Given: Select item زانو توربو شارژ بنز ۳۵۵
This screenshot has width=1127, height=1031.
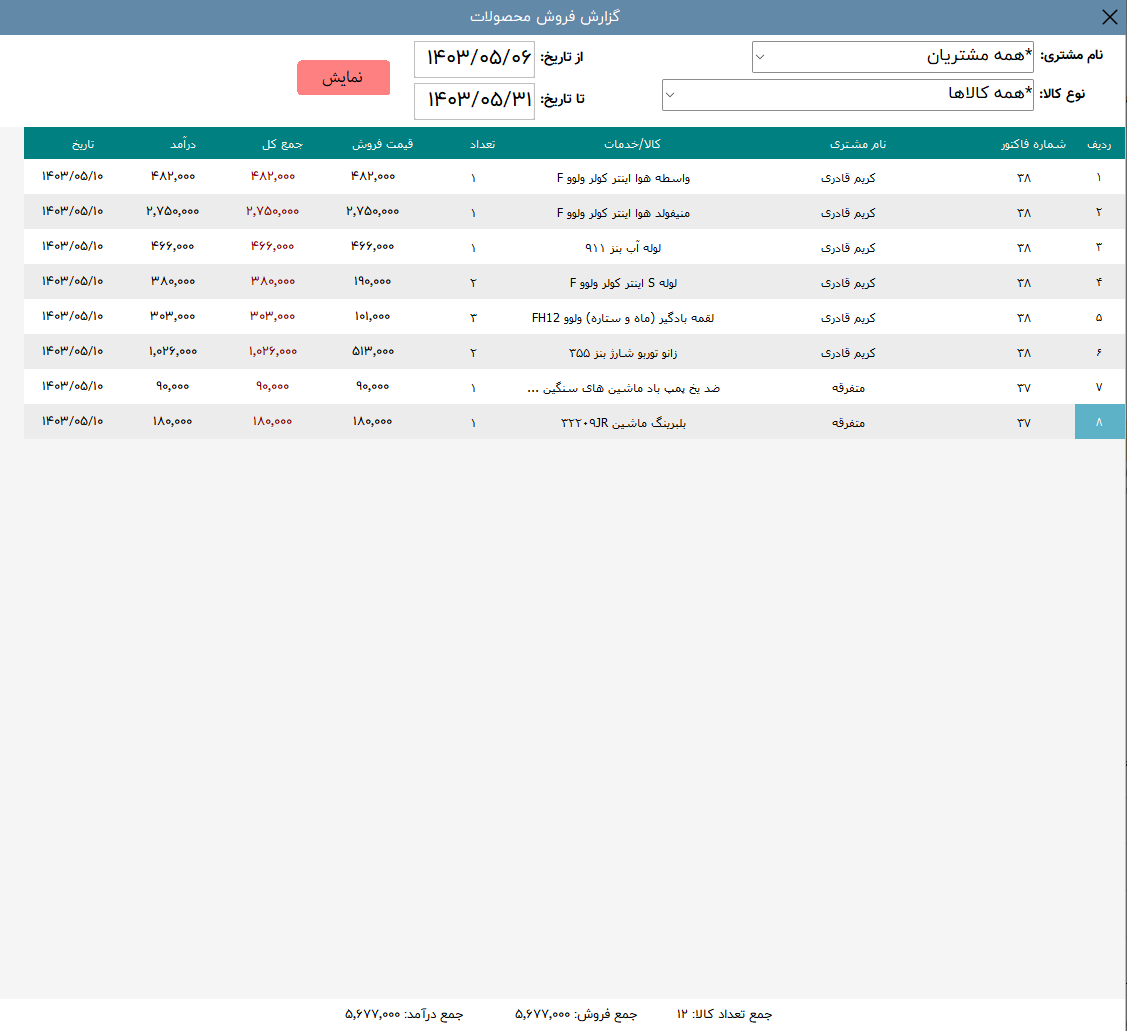Looking at the screenshot, I should point(623,353).
